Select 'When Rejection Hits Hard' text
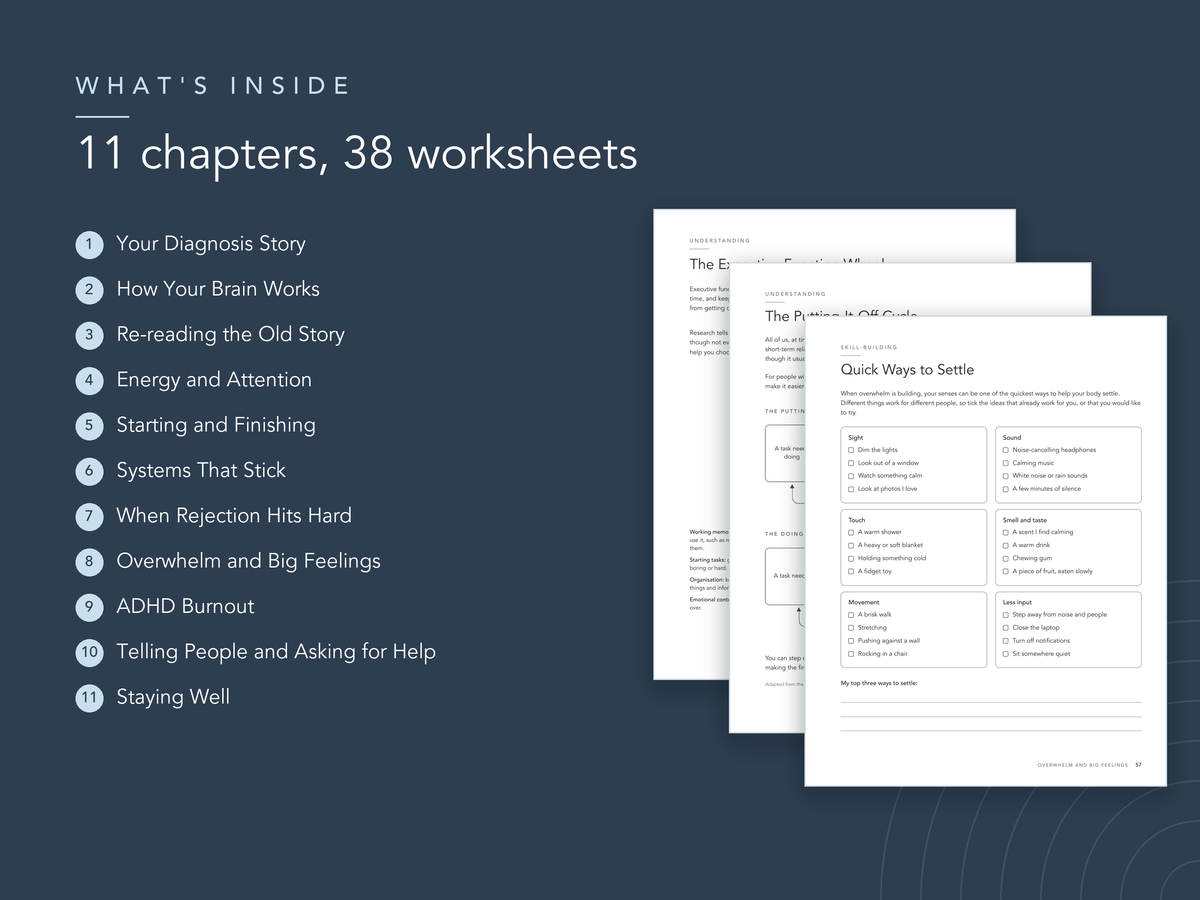The height and width of the screenshot is (900, 1200). click(234, 516)
